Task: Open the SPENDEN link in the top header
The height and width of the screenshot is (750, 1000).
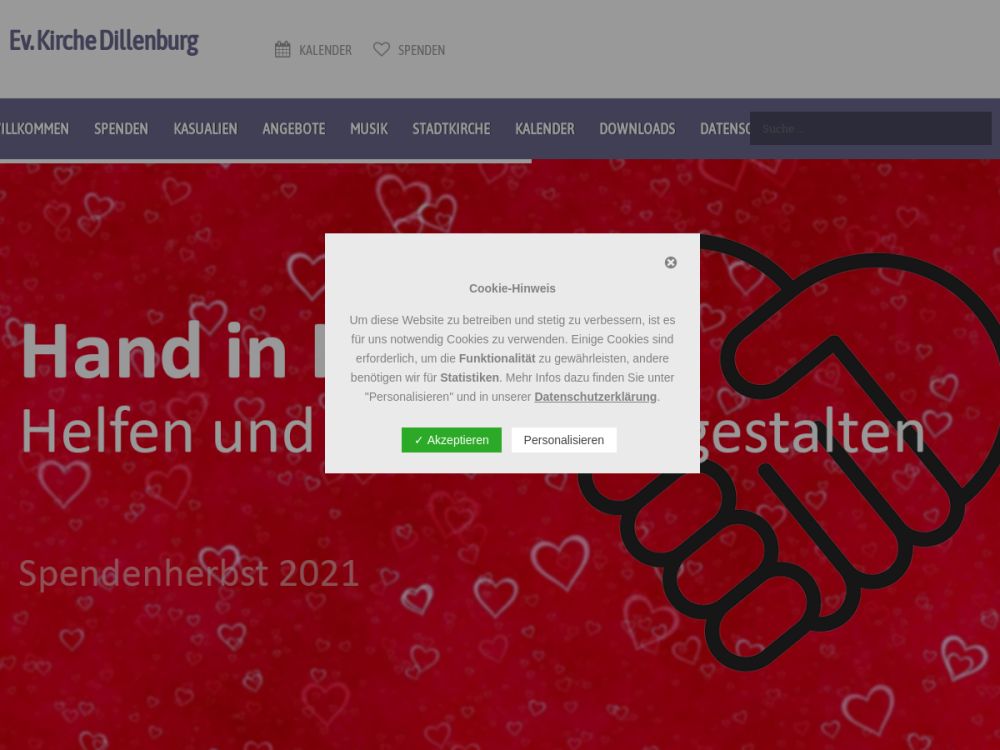Action: 422,50
